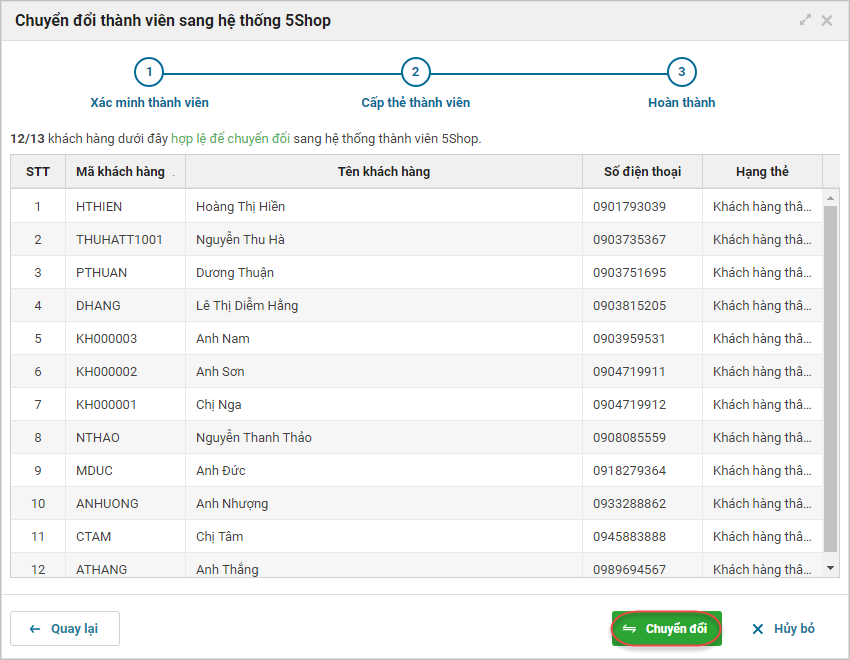The width and height of the screenshot is (850, 660).
Task: Click the STT column header
Action: (x=38, y=172)
